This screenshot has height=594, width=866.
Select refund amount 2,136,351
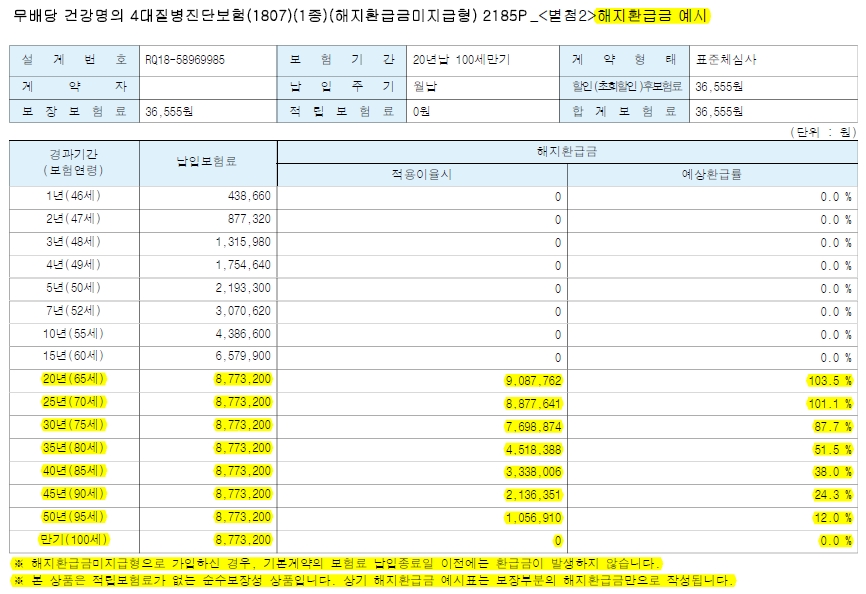(534, 495)
